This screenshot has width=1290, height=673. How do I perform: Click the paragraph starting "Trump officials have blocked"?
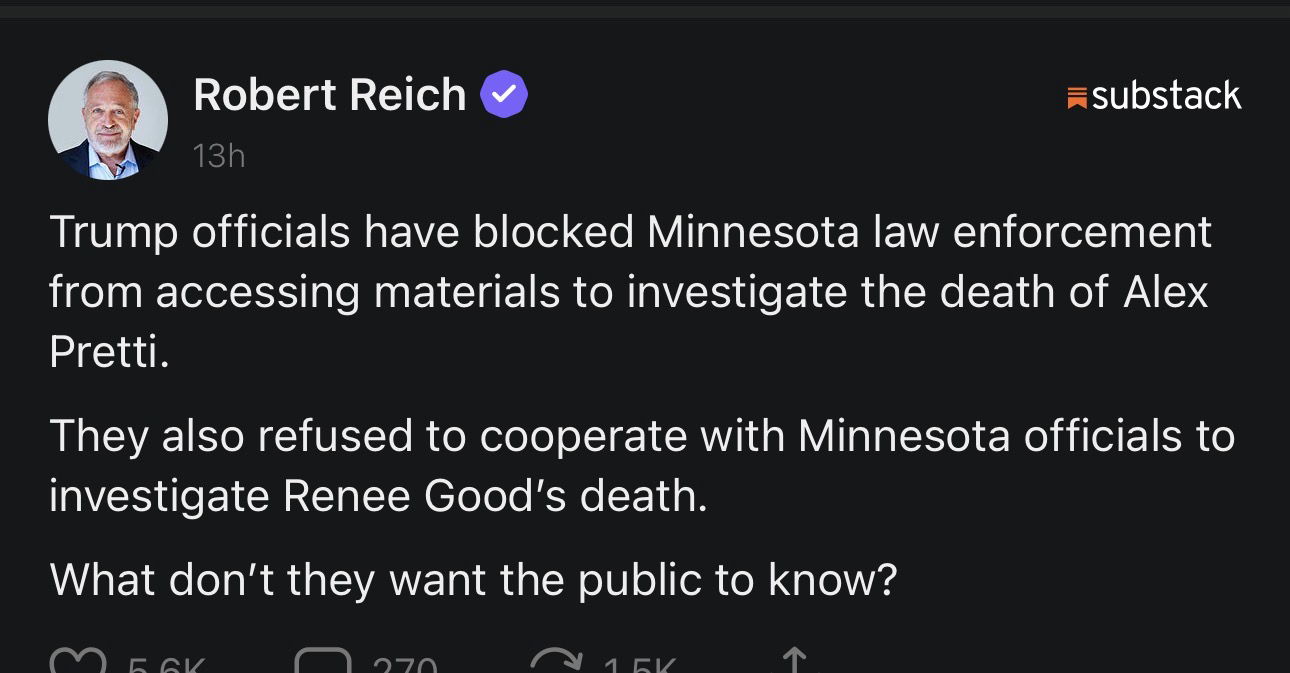coord(630,292)
